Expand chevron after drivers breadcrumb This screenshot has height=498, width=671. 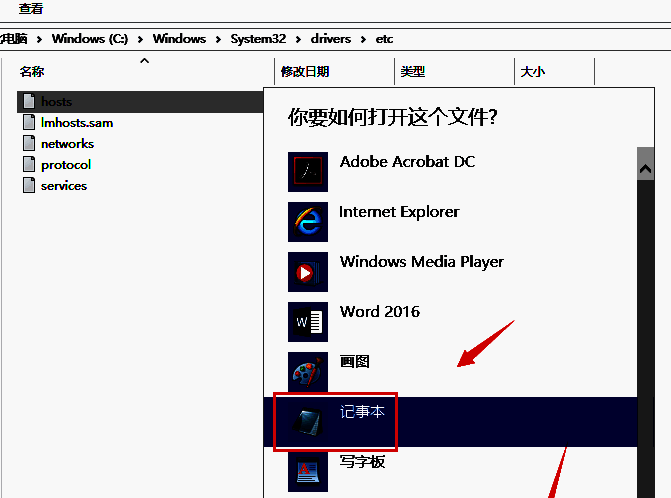[x=363, y=39]
